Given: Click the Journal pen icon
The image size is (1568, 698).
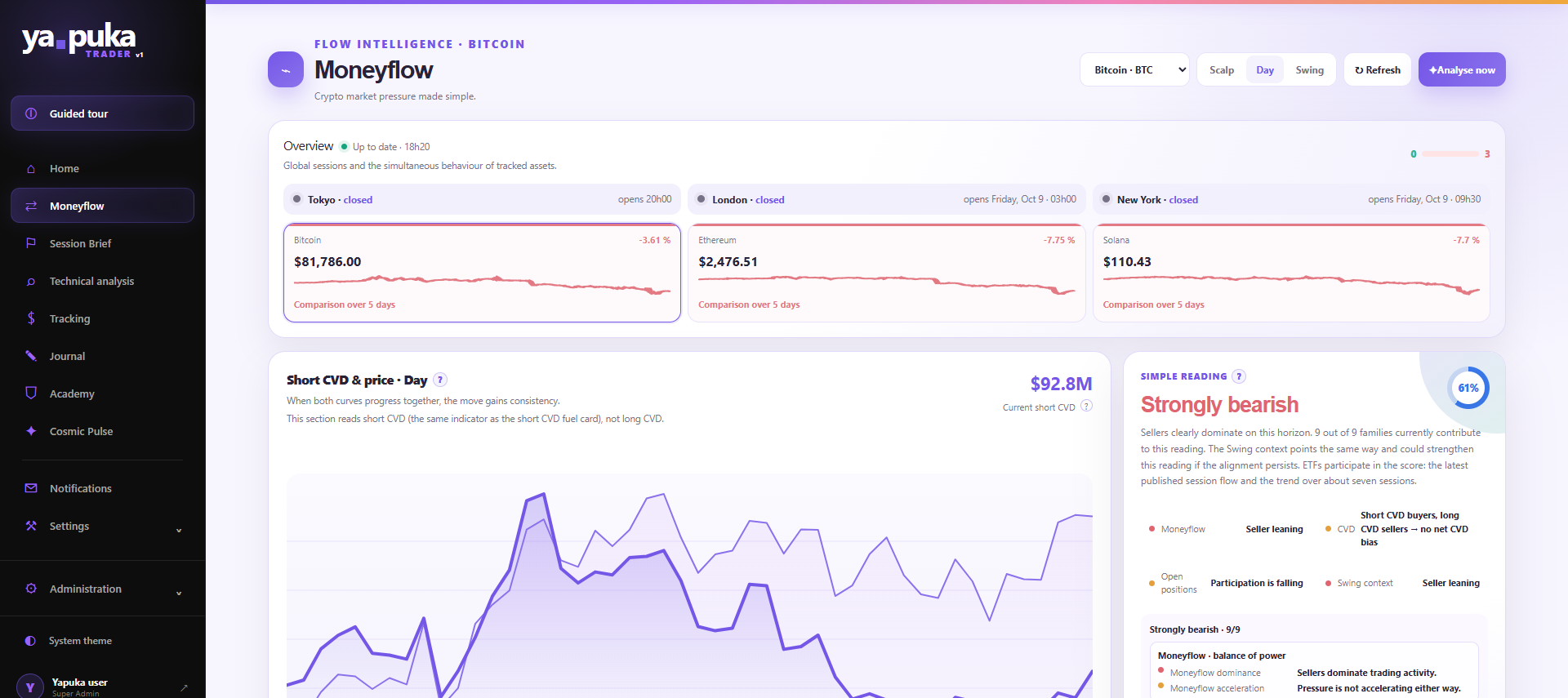Looking at the screenshot, I should pyautogui.click(x=31, y=356).
